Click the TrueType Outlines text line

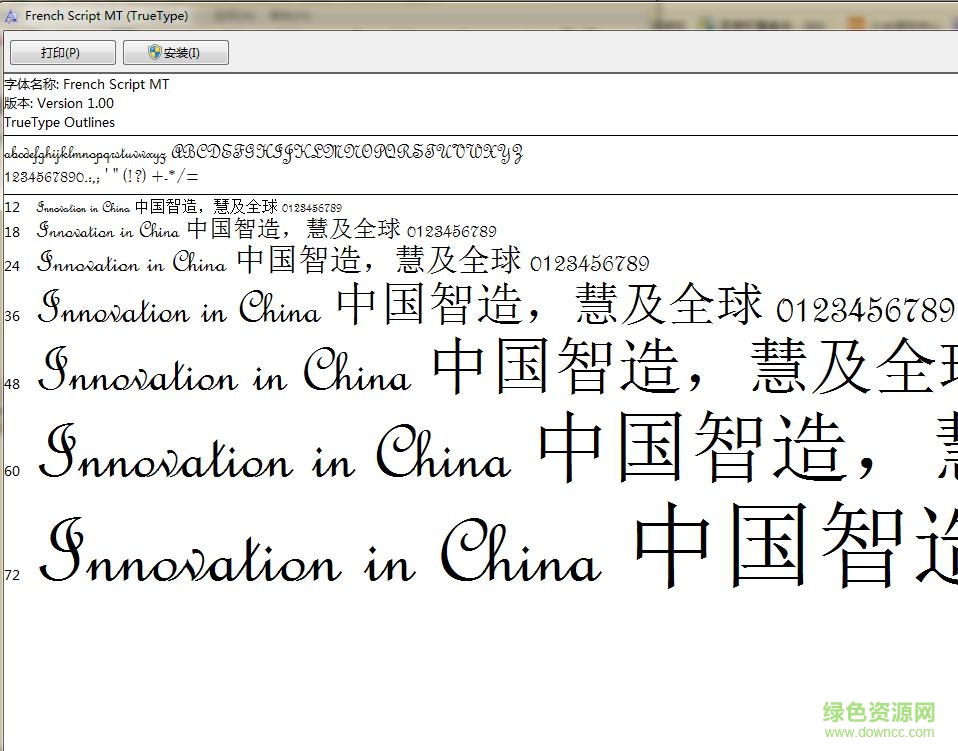click(x=59, y=122)
